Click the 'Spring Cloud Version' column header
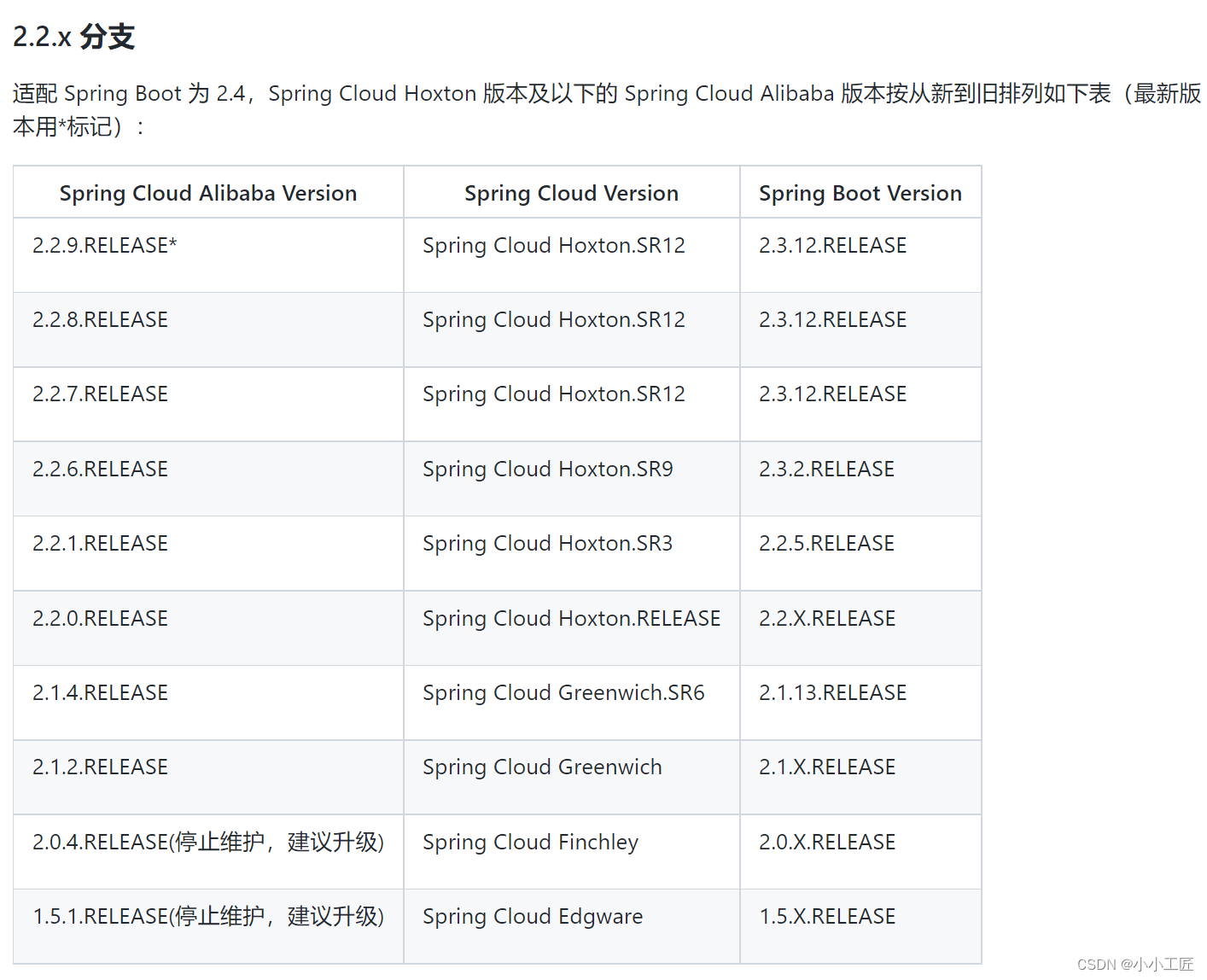The image size is (1207, 980). pos(572,194)
